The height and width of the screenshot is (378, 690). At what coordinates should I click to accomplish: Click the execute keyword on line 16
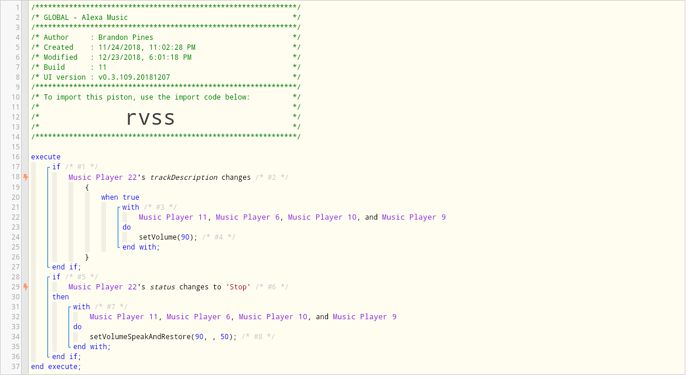coord(45,157)
